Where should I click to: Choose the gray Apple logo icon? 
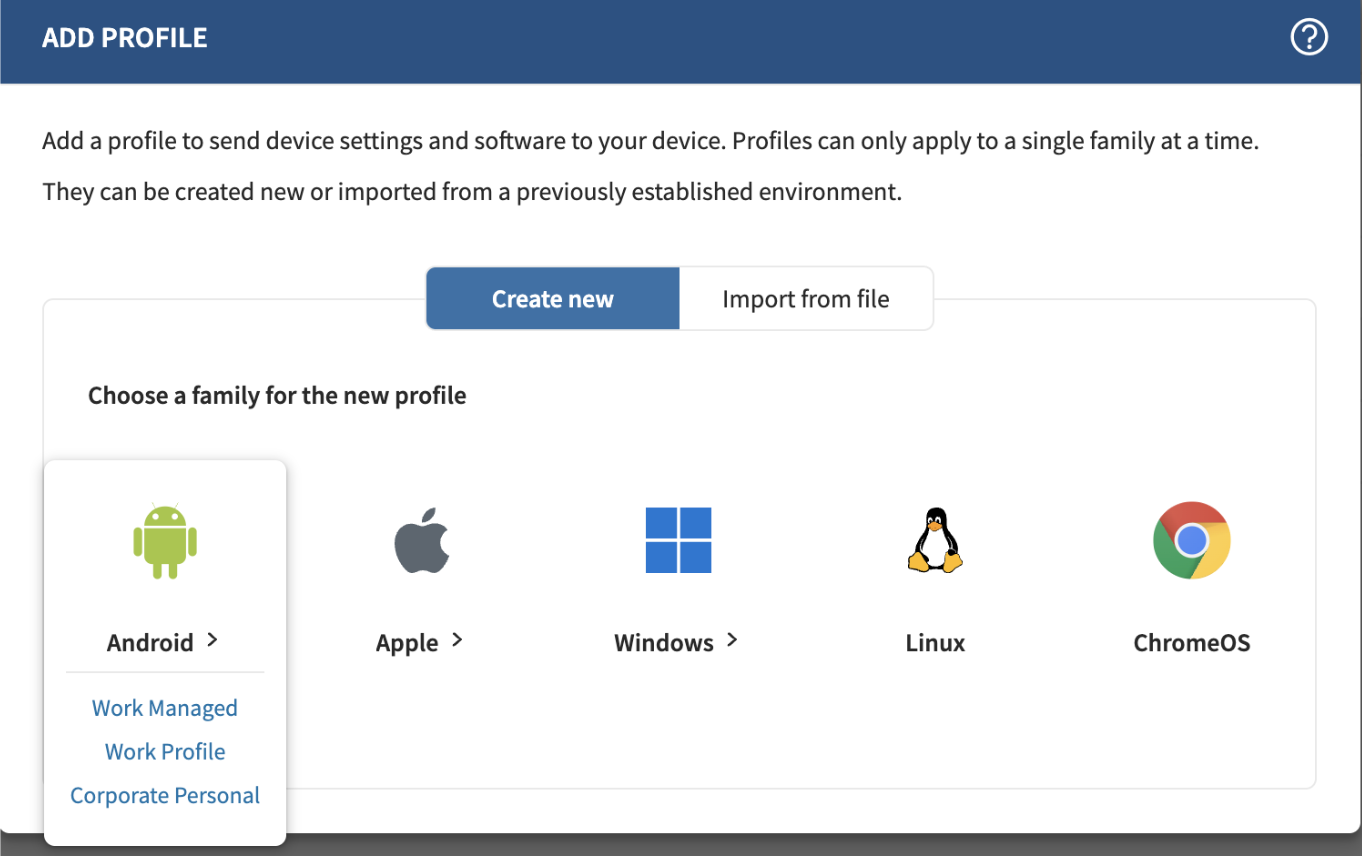coord(422,540)
